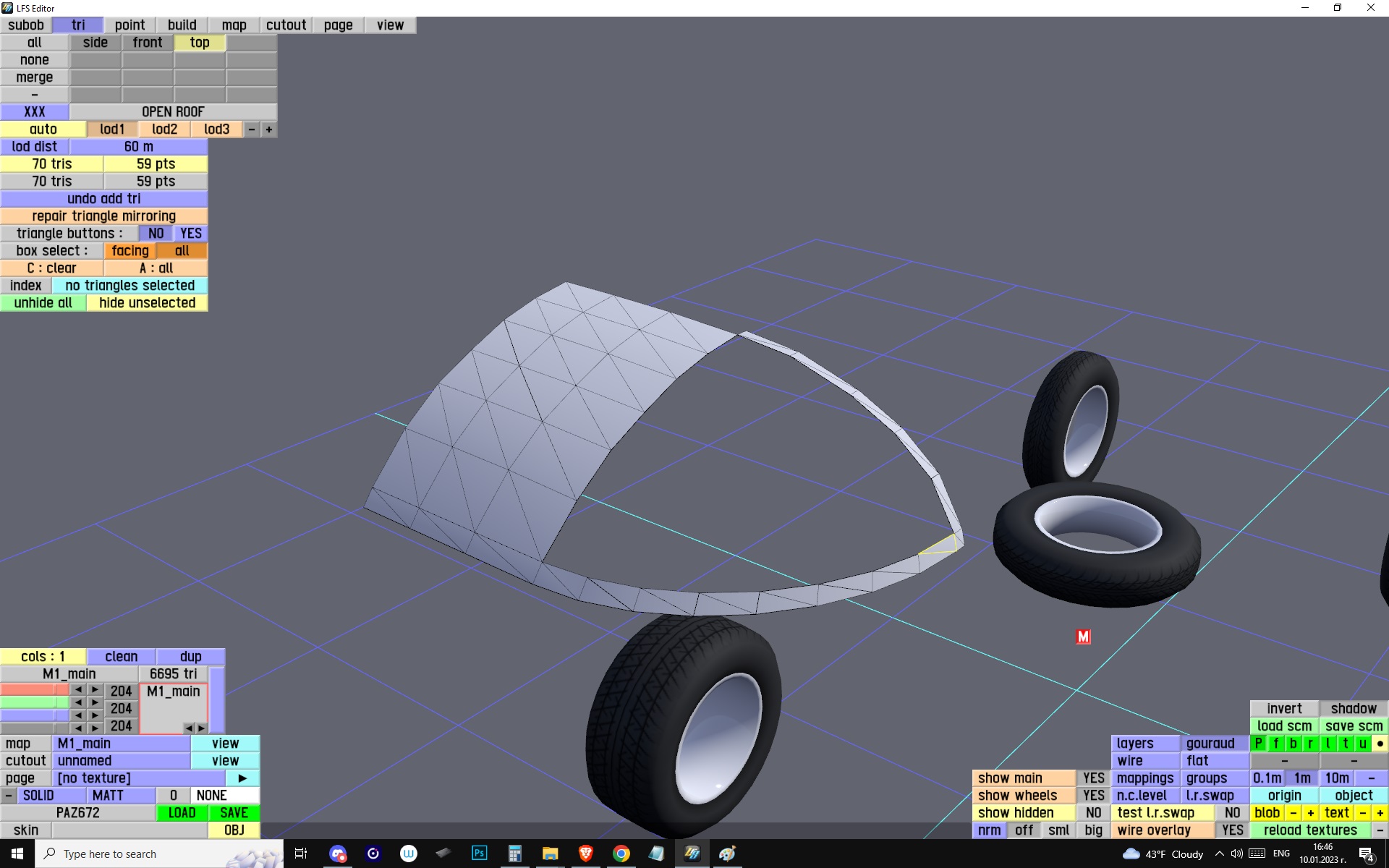The image size is (1389, 868).
Task: Click next arrow in M1_main color box
Action: point(202,728)
